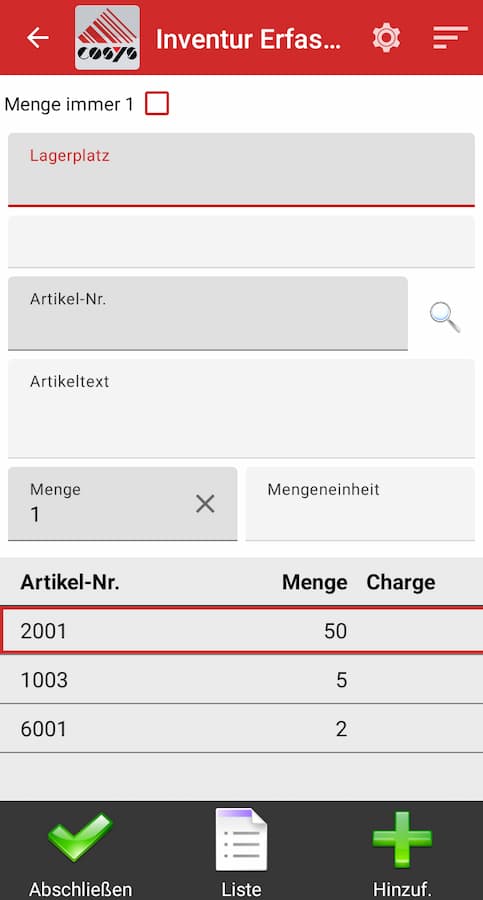
Task: Open the sort/filter menu icon
Action: pos(450,37)
